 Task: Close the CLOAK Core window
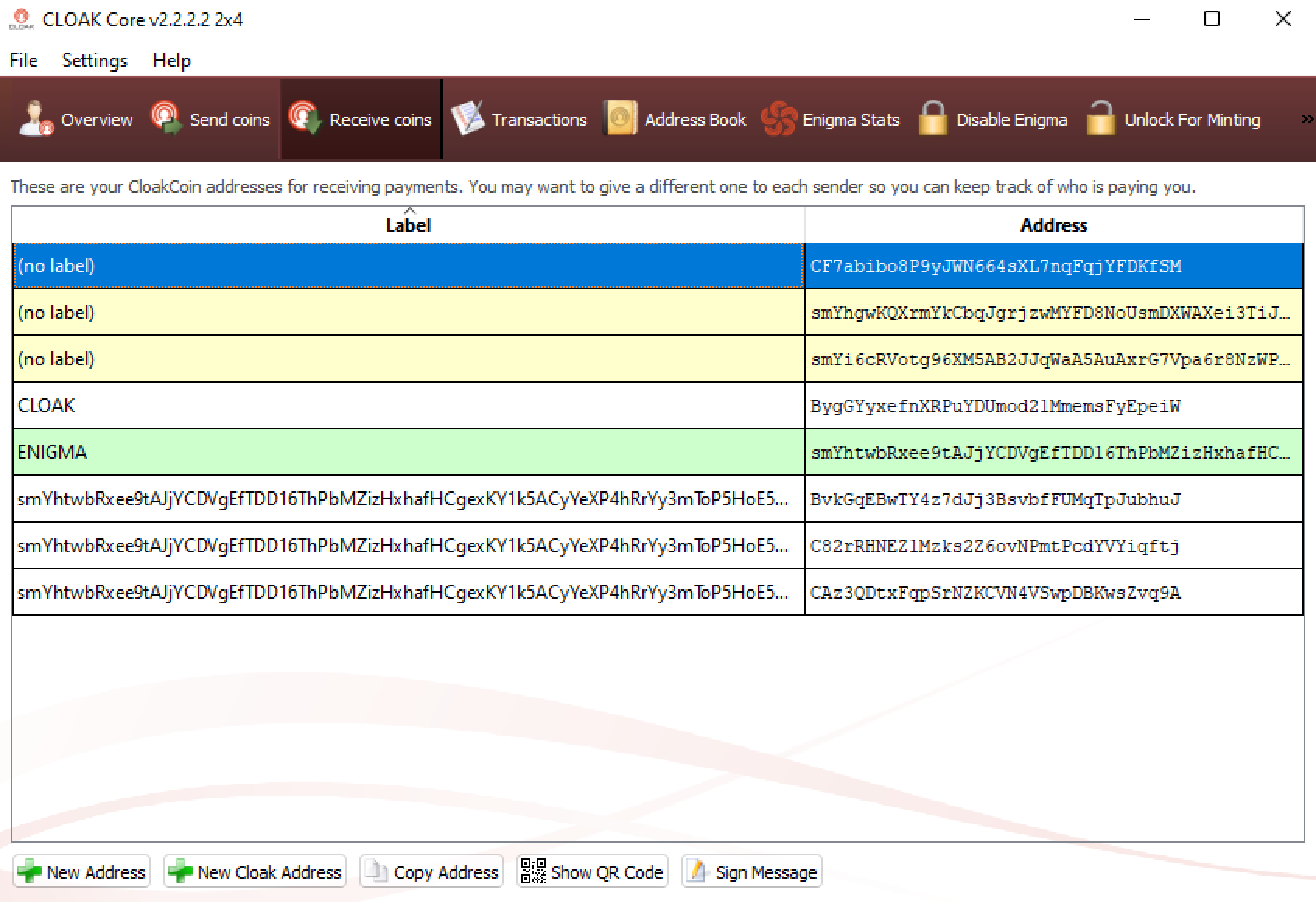pos(1283,19)
